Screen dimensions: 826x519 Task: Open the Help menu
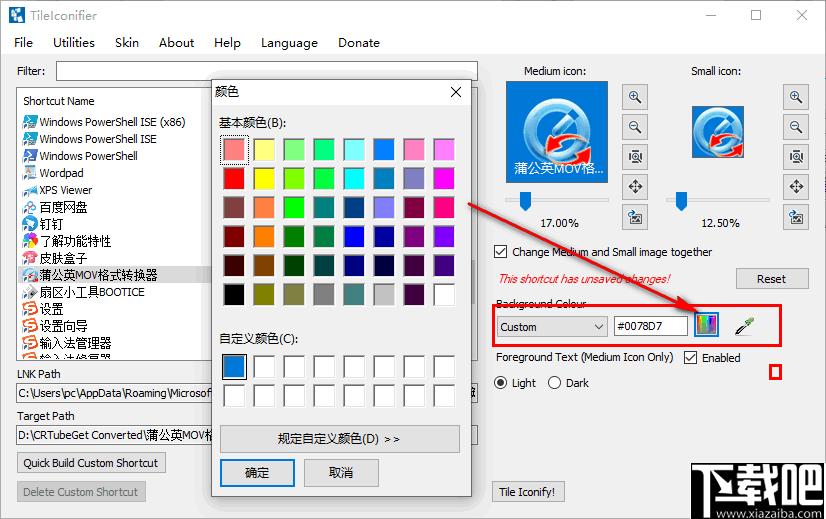(x=227, y=43)
